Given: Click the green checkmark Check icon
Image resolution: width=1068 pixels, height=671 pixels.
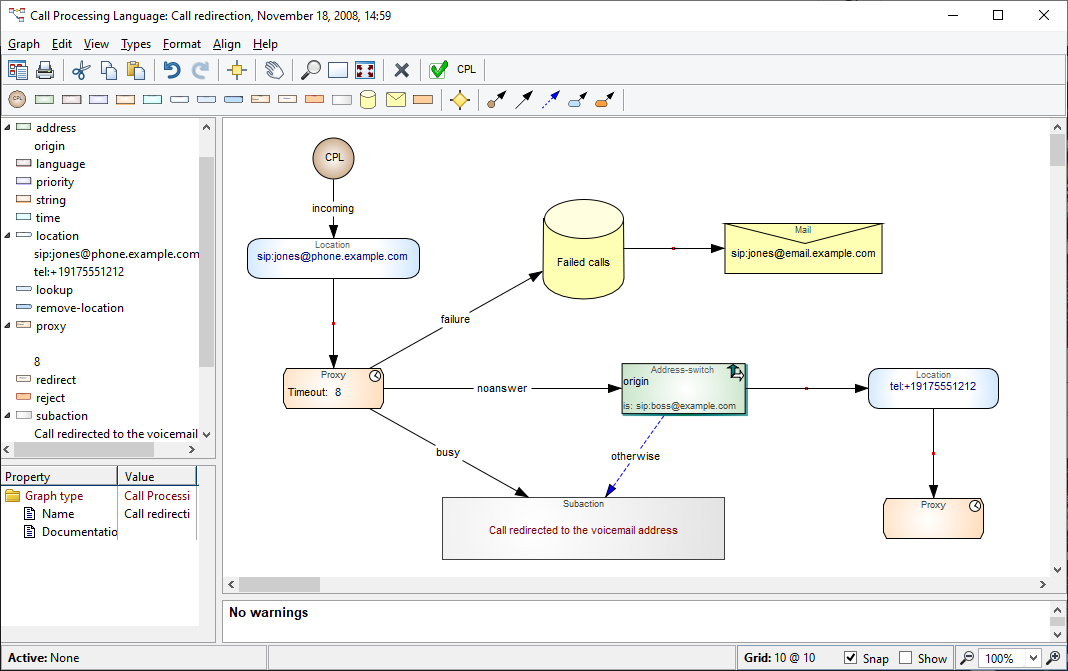Looking at the screenshot, I should point(438,70).
